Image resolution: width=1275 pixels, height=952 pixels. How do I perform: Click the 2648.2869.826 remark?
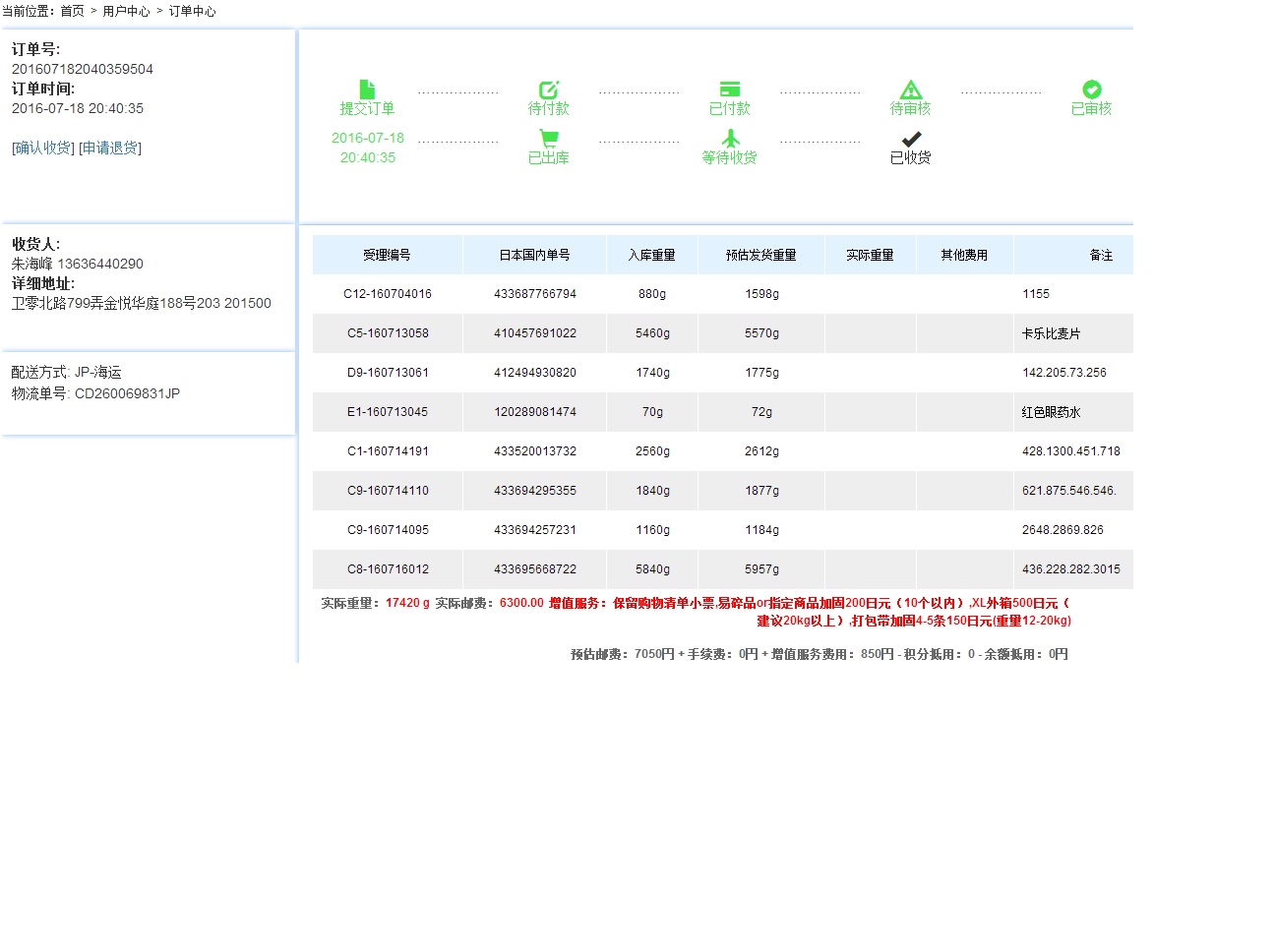pyautogui.click(x=1062, y=530)
